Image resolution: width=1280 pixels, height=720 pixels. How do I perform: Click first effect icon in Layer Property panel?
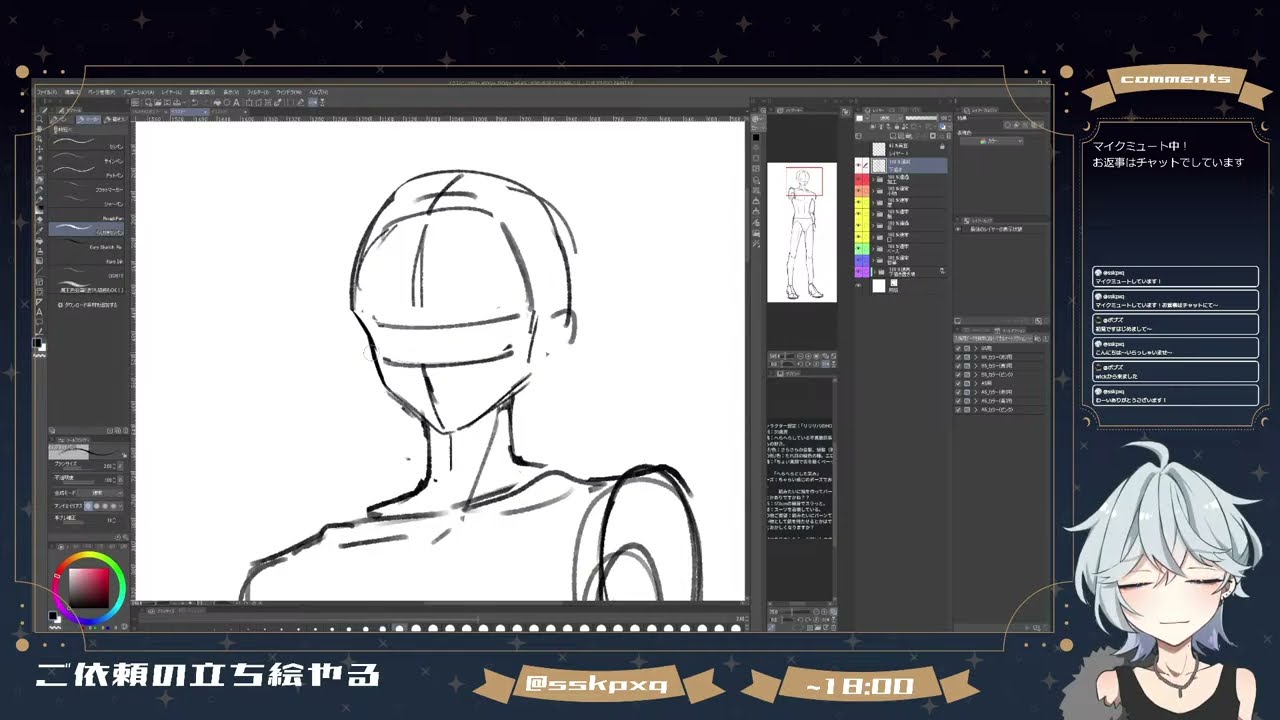(1007, 125)
